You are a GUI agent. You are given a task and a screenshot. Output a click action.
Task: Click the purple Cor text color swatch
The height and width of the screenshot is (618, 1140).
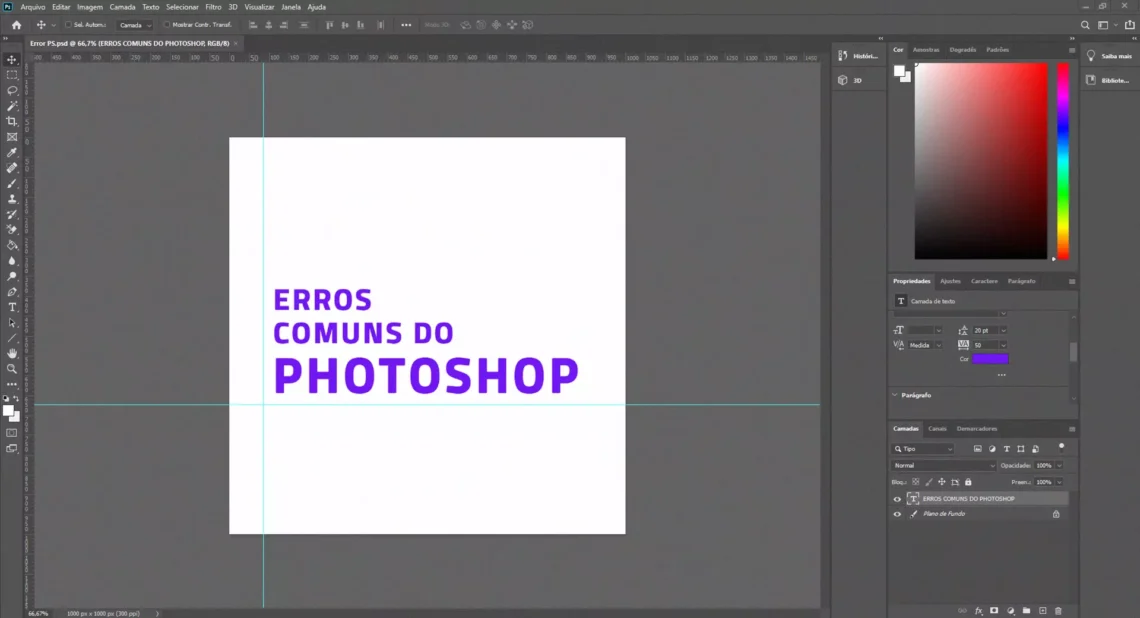tap(990, 358)
